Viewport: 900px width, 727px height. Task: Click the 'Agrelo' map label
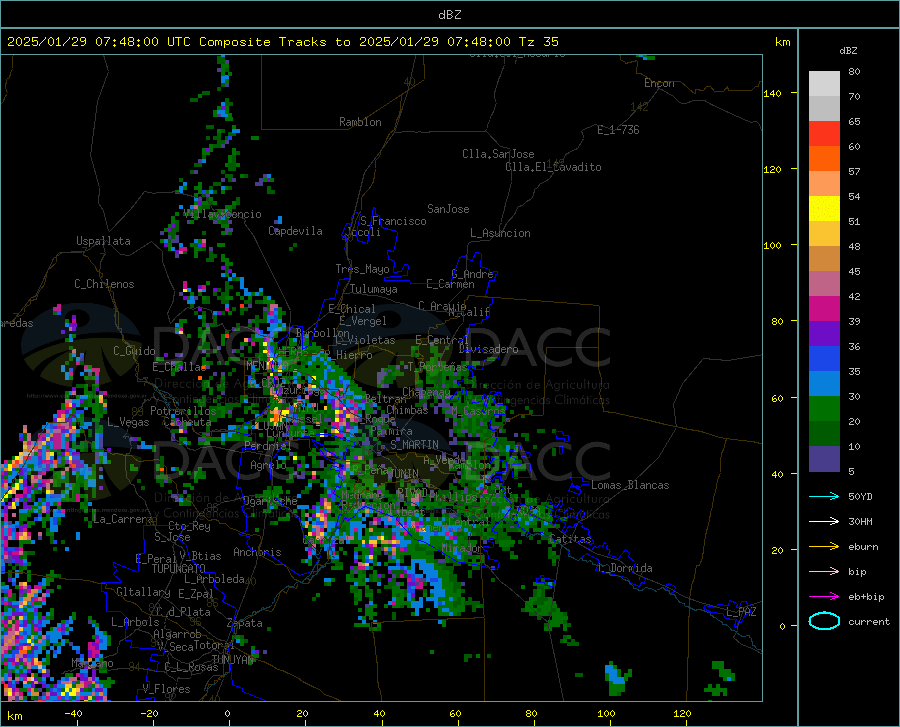(268, 465)
